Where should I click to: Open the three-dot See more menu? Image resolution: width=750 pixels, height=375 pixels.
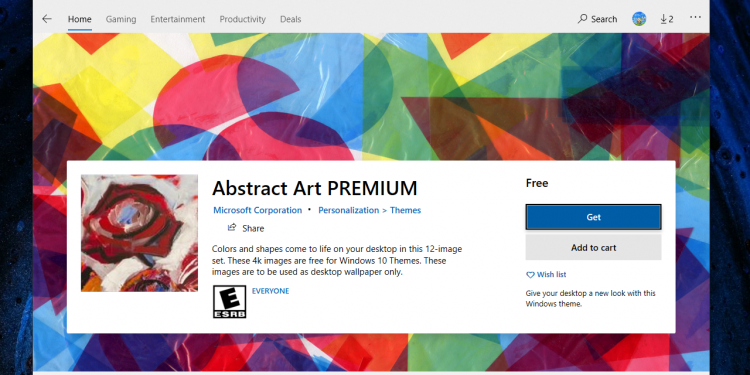click(695, 18)
